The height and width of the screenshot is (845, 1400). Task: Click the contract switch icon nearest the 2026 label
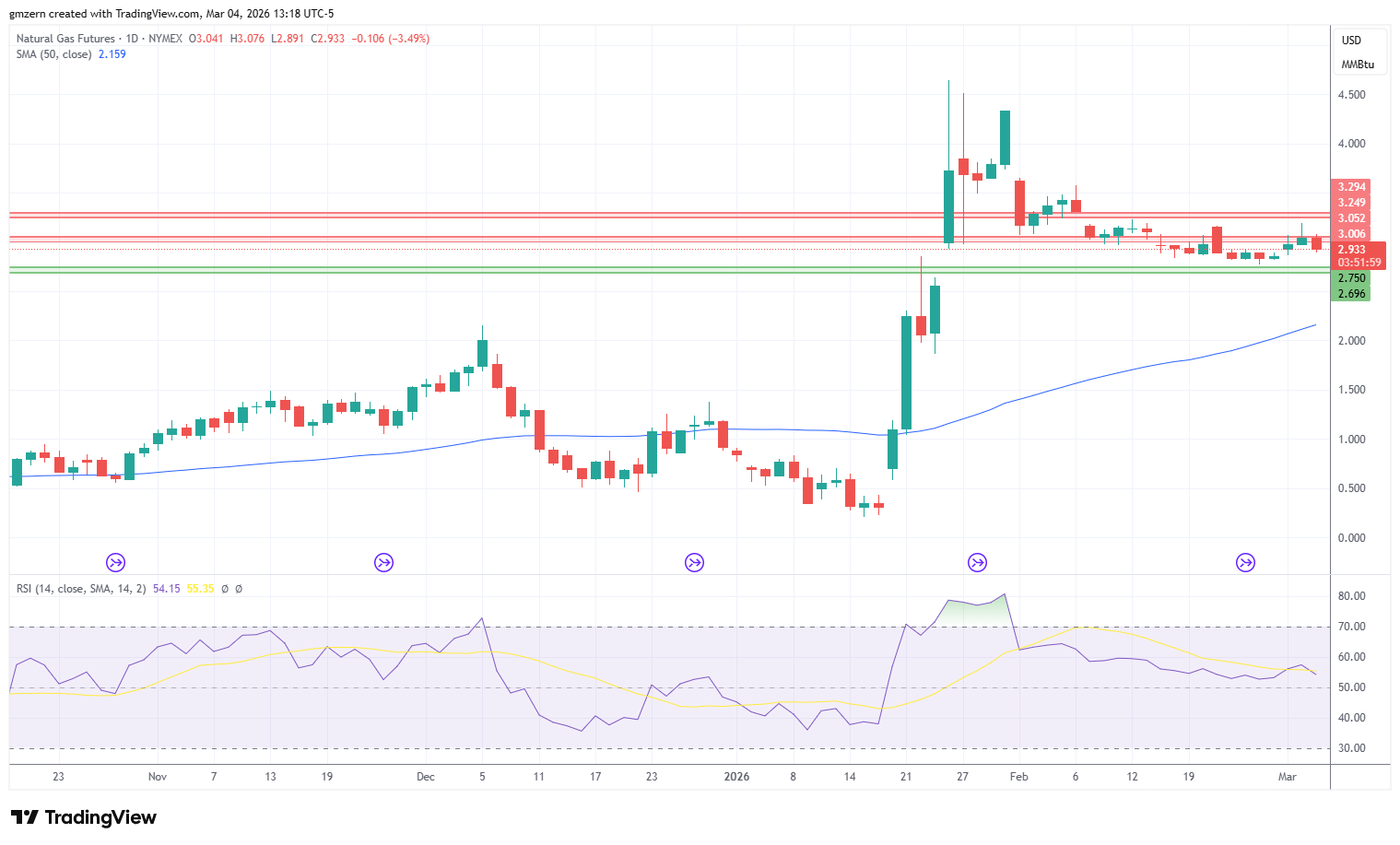(x=695, y=562)
